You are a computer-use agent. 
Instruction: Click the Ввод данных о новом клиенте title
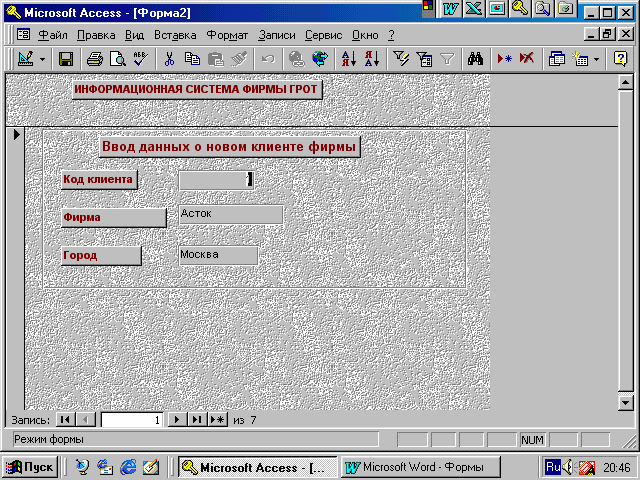click(x=230, y=147)
